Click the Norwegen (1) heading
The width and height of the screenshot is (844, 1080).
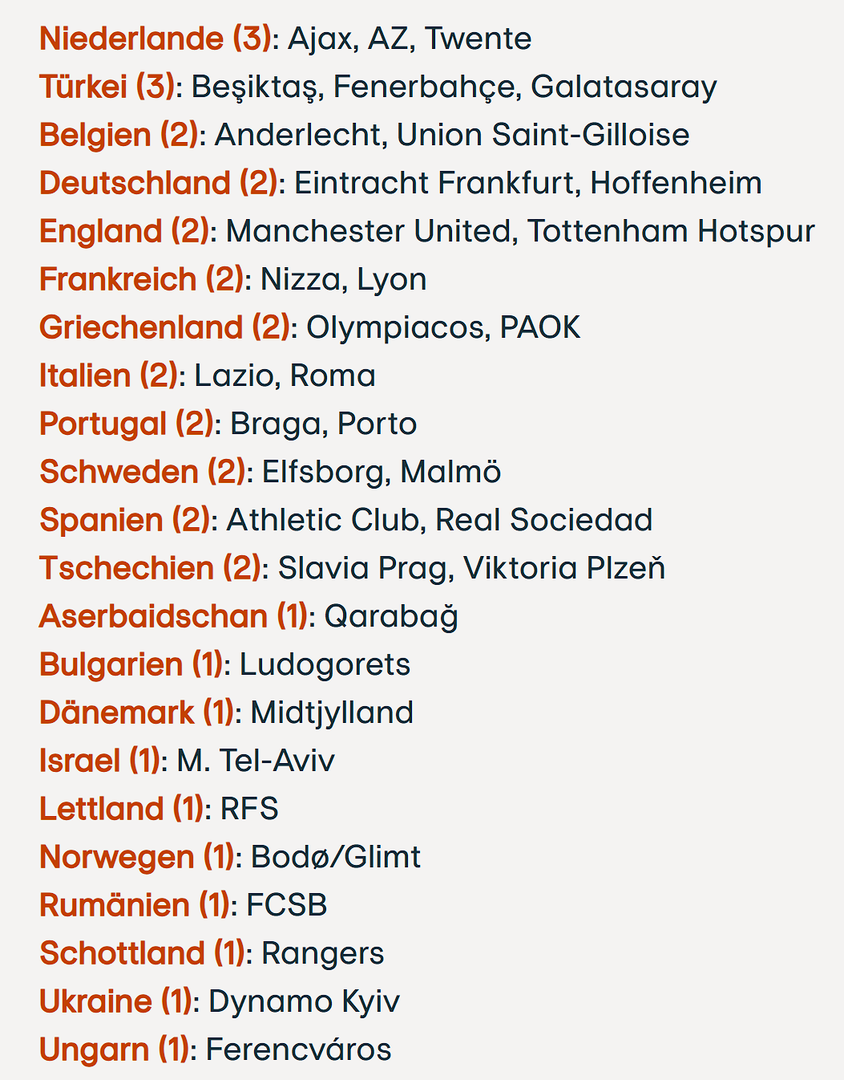coord(137,857)
